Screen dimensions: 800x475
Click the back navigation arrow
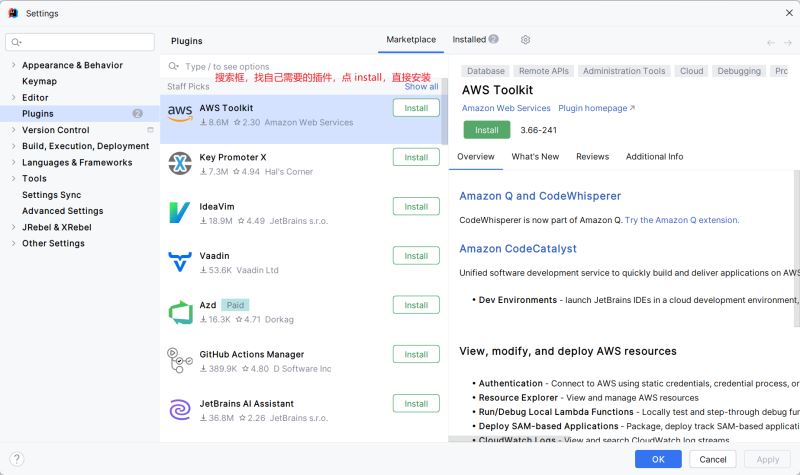tap(771, 43)
